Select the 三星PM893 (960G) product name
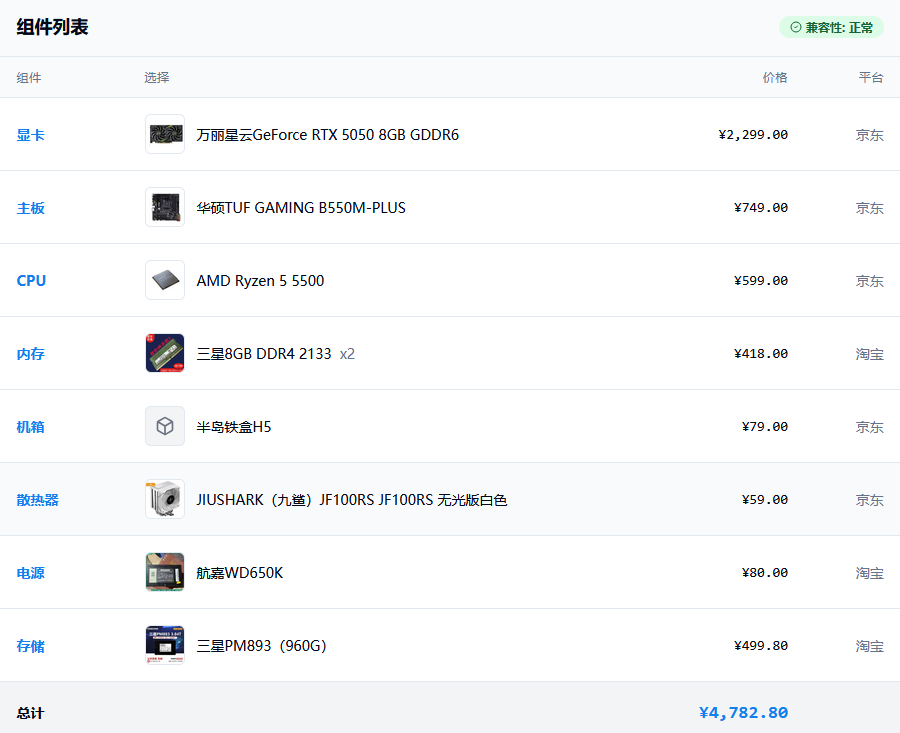900x733 pixels. [261, 645]
